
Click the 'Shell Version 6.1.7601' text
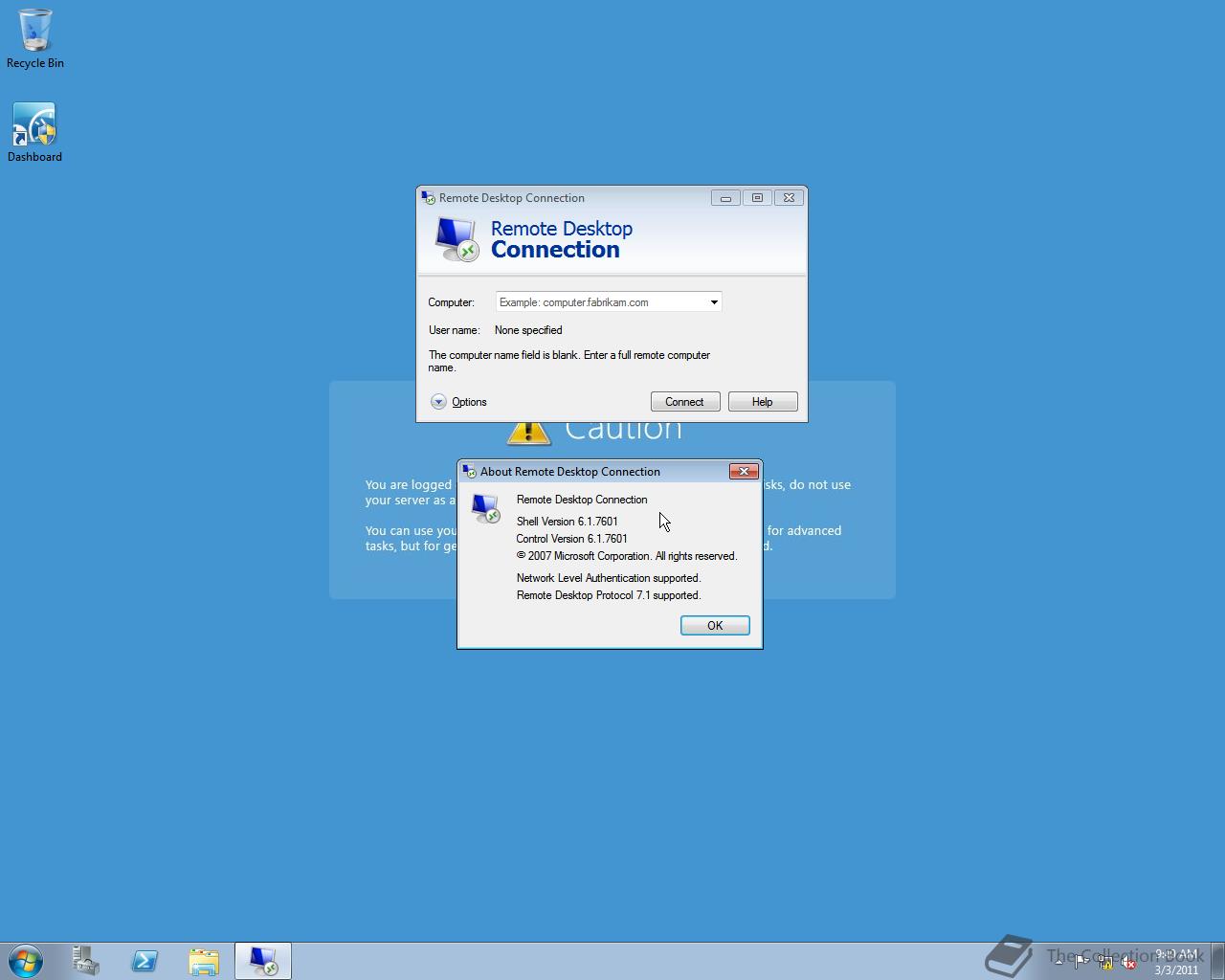(568, 522)
